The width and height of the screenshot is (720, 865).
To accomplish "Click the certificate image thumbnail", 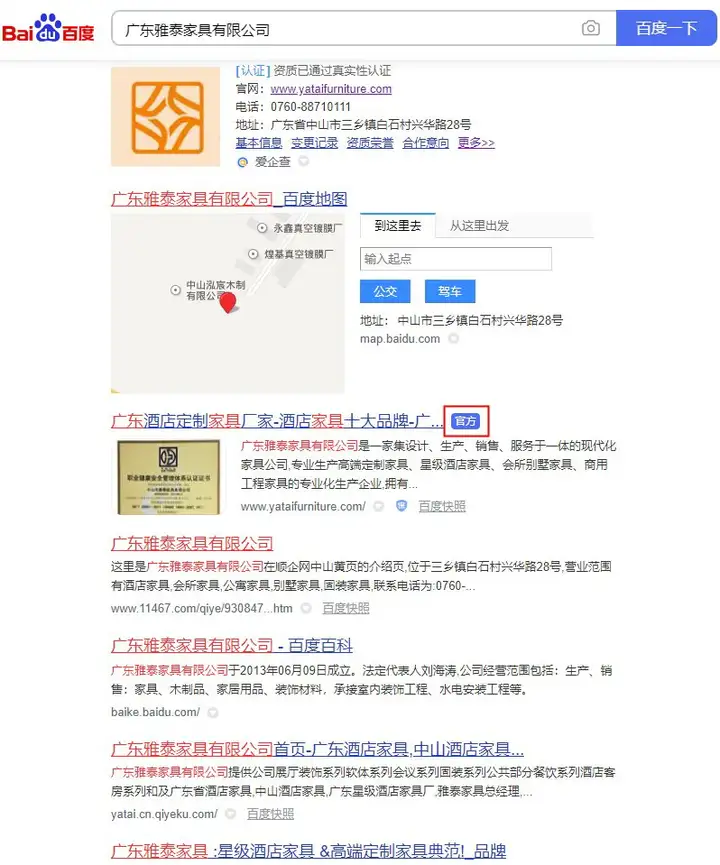I will [169, 477].
